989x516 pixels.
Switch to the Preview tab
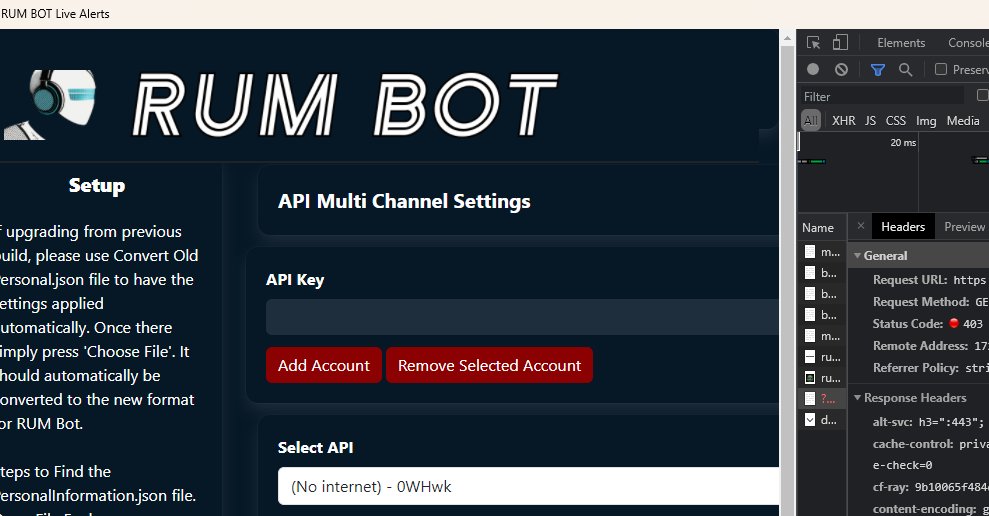coord(964,226)
